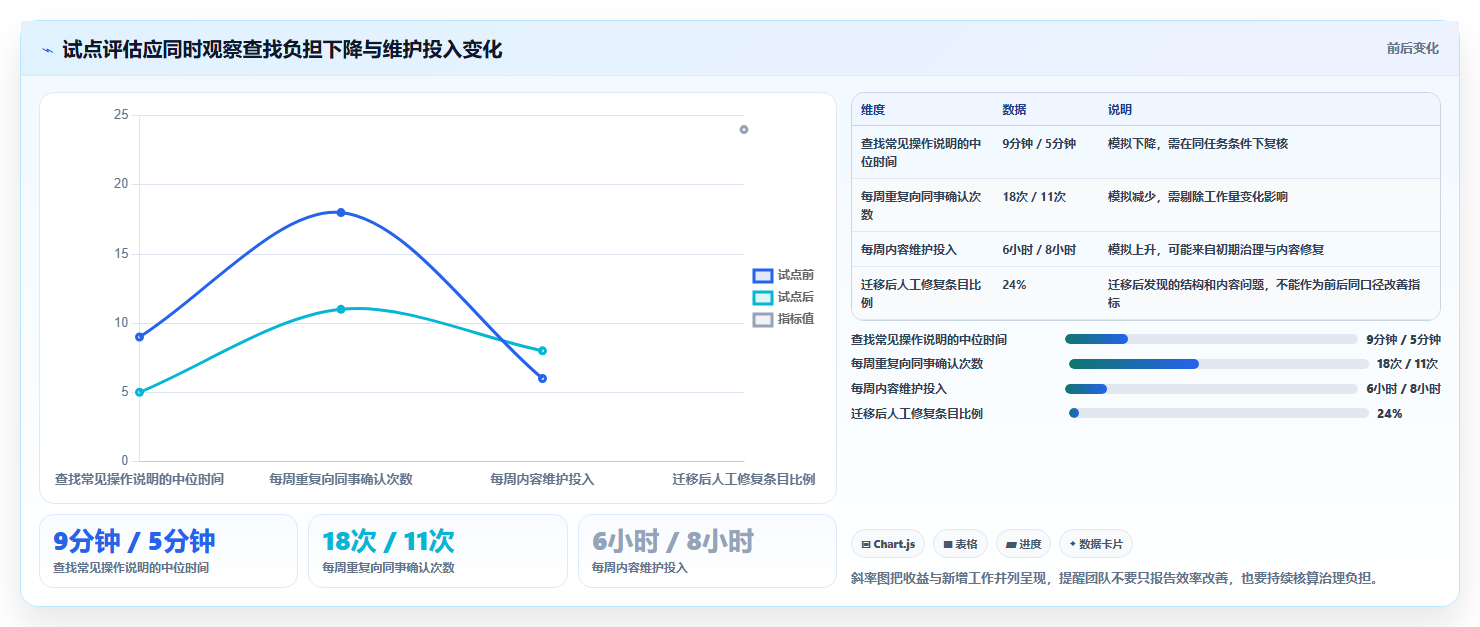1480x627 pixels.
Task: Click the 试点后 data point at value 5
Action: [x=139, y=392]
